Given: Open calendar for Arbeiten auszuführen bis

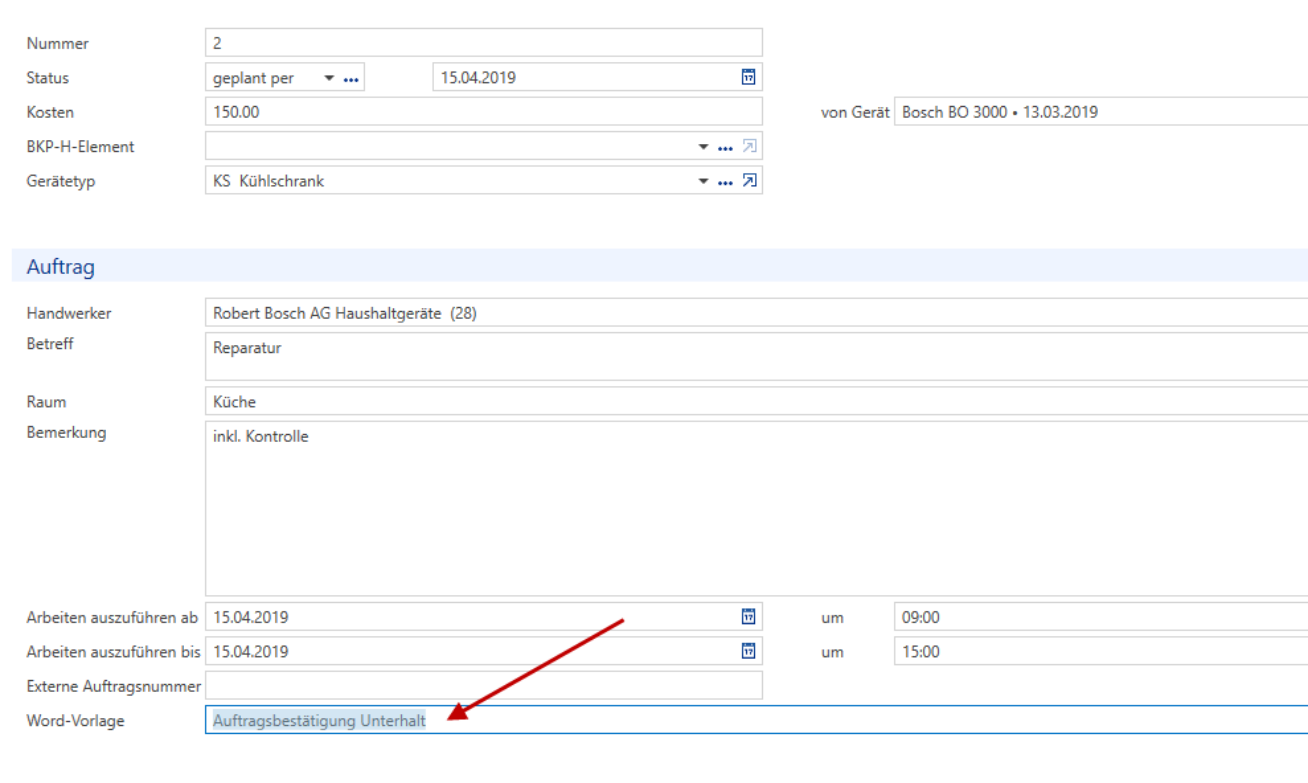Looking at the screenshot, I should pos(748,651).
